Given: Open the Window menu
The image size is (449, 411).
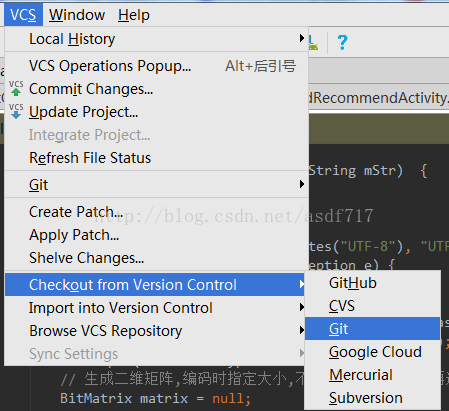Looking at the screenshot, I should pyautogui.click(x=77, y=15).
